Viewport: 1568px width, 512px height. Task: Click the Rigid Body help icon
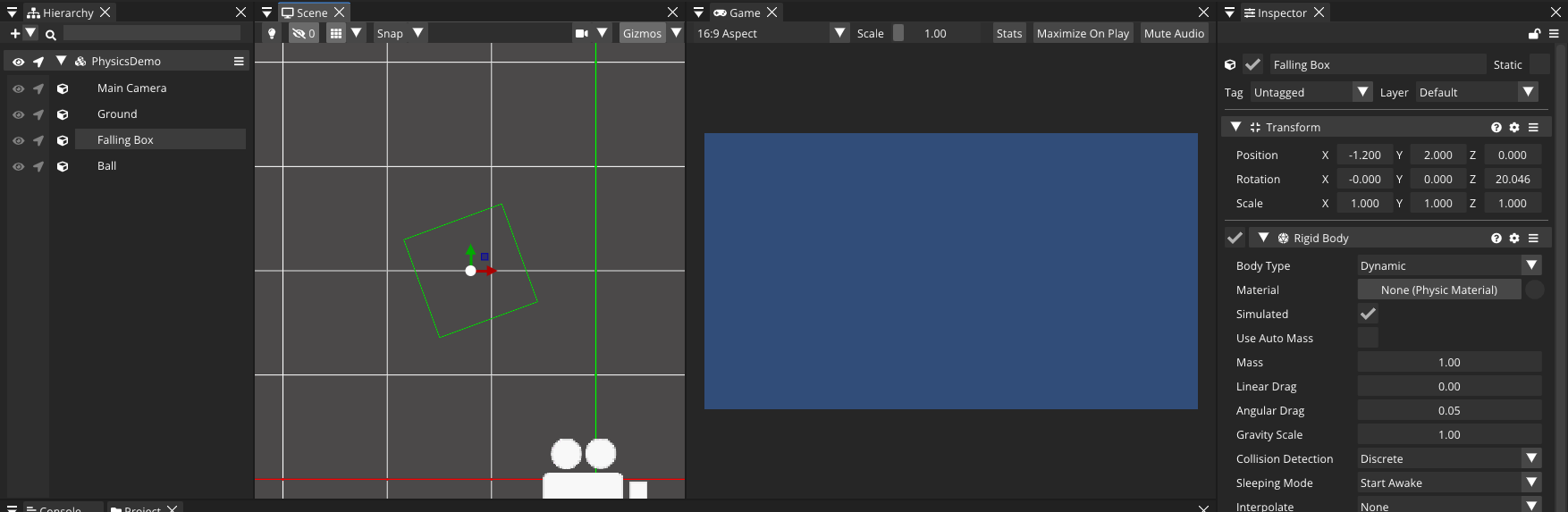(1496, 239)
